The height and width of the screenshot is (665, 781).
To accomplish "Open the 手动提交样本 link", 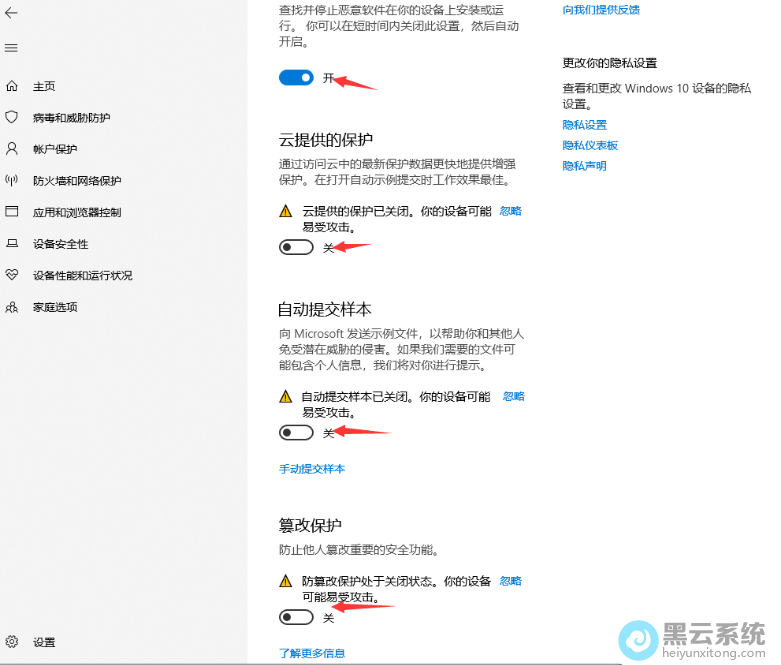I will 312,469.
